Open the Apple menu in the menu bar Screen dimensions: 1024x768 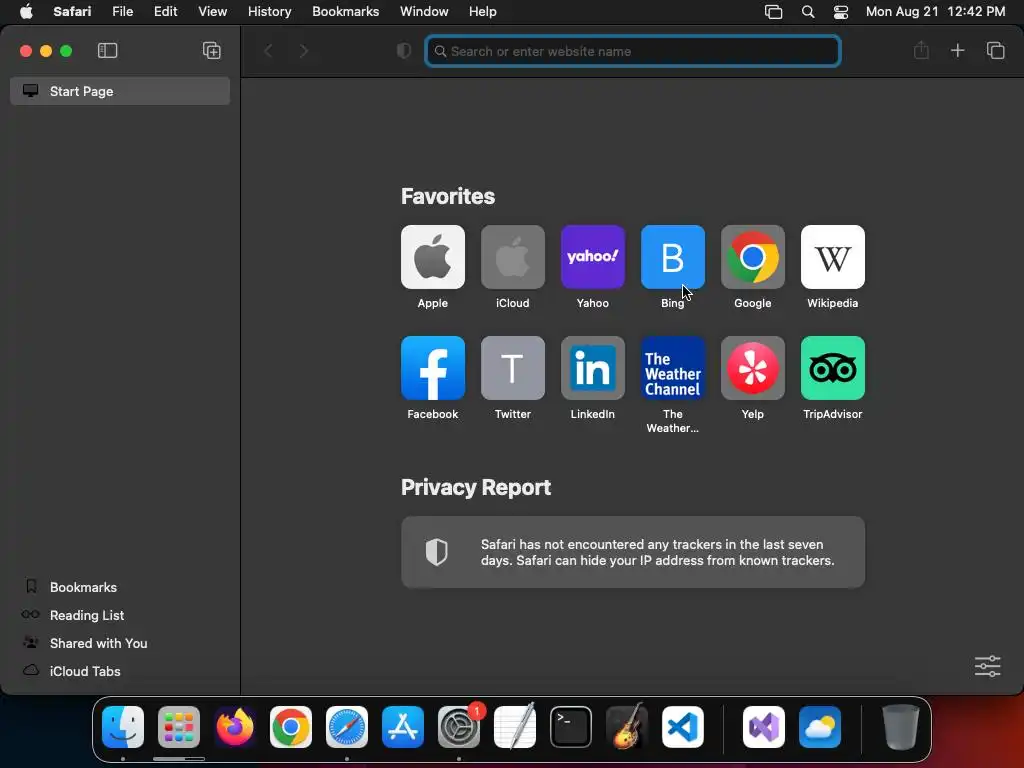(x=26, y=12)
